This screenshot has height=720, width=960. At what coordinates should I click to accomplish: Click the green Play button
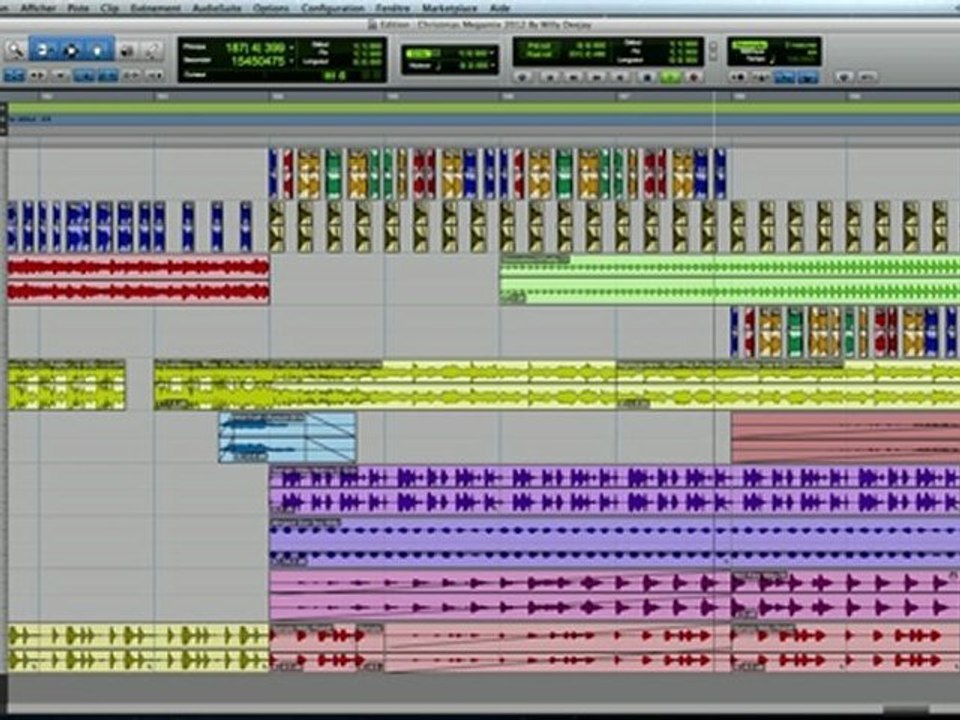tap(670, 77)
